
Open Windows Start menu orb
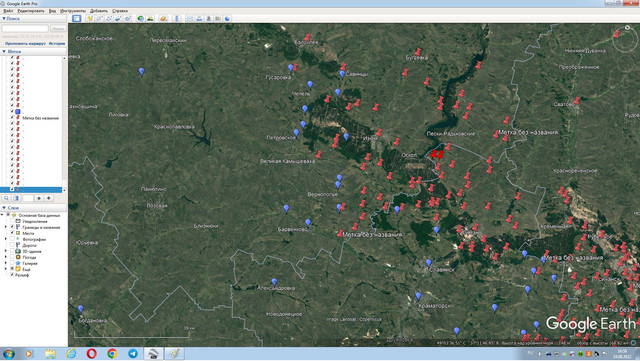9,353
